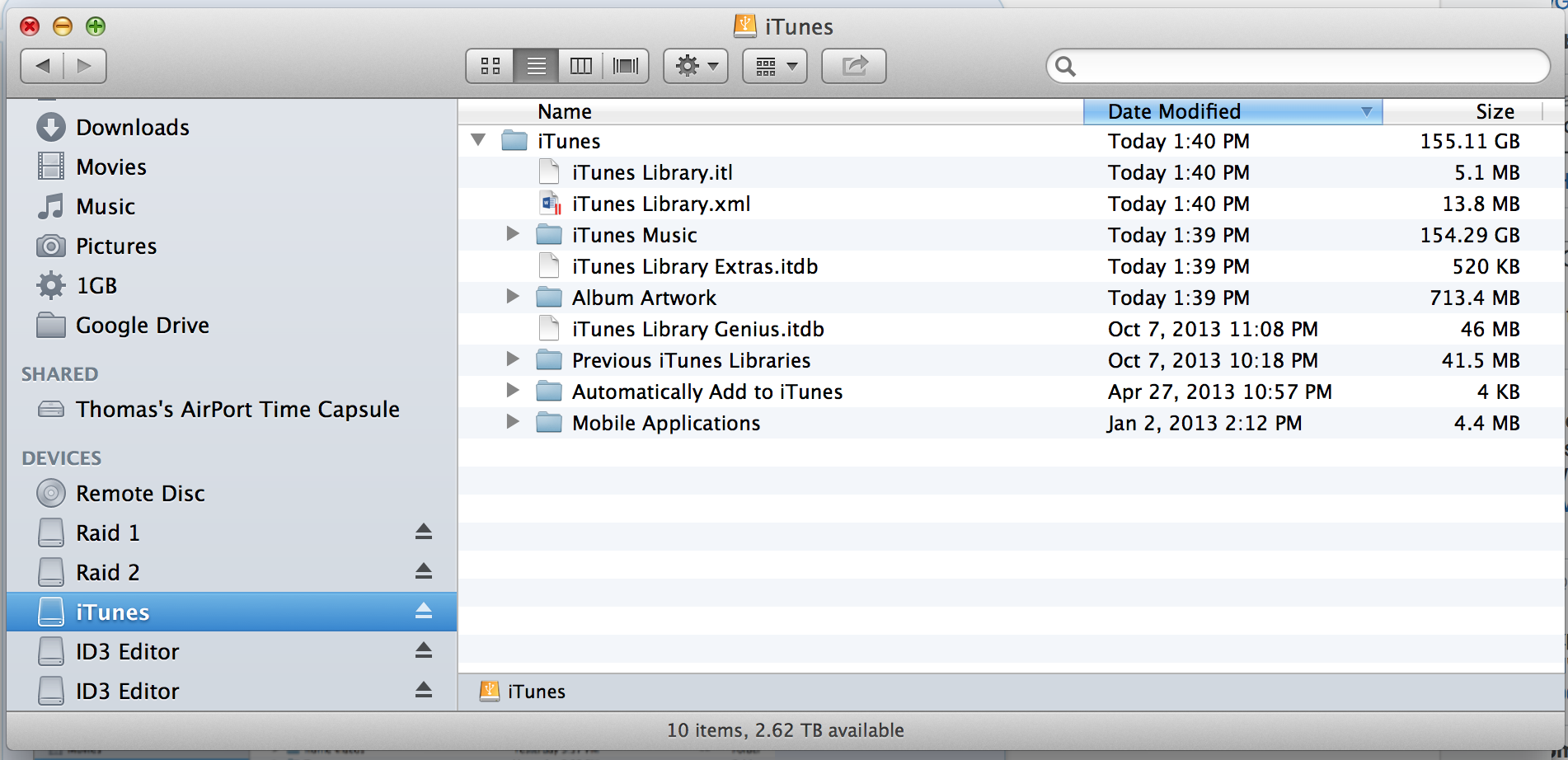Open the gear Action menu
This screenshot has width=1568, height=760.
click(696, 66)
